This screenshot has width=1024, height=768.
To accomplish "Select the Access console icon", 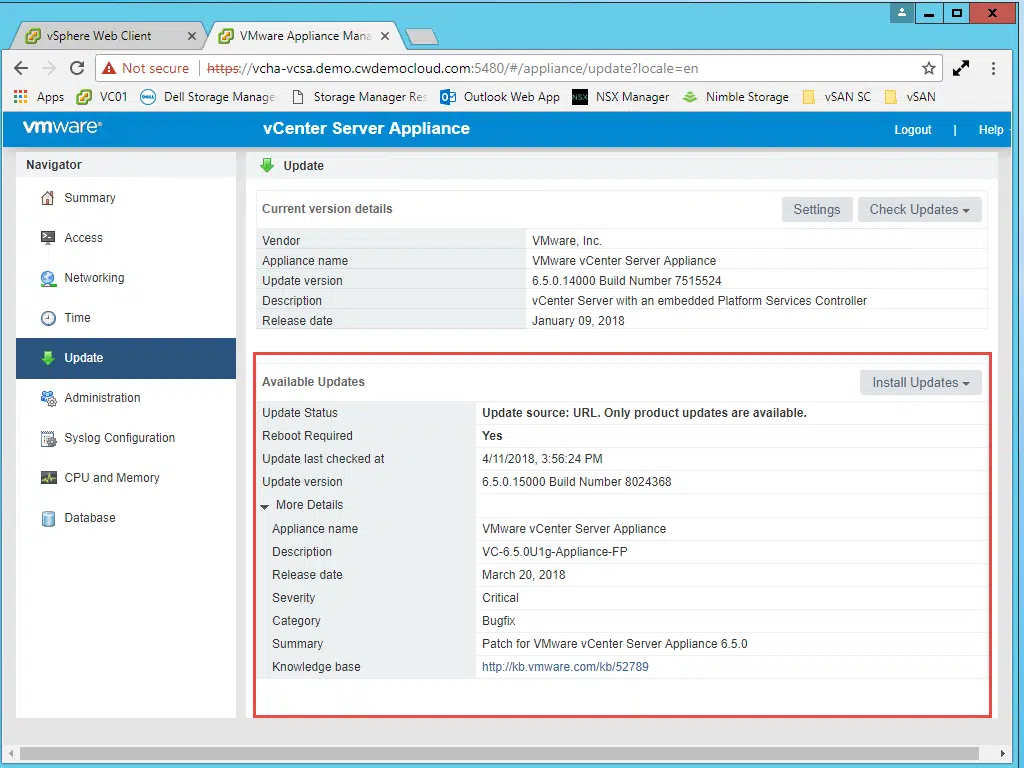I will pyautogui.click(x=48, y=238).
